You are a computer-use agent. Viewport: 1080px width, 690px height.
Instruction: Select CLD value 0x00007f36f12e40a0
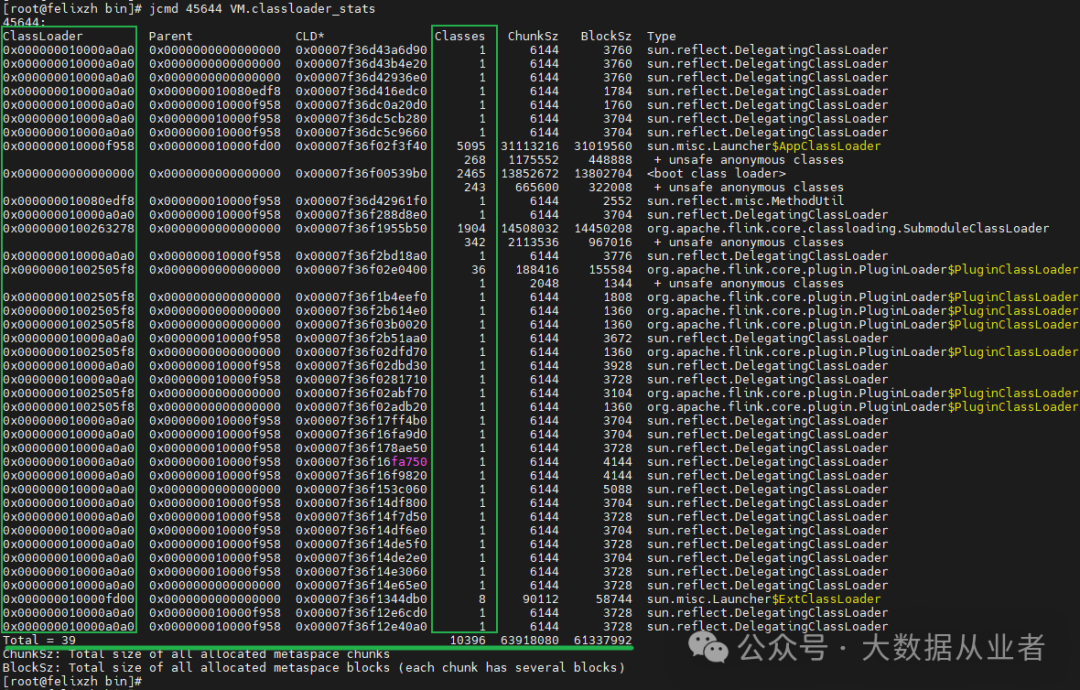pos(361,627)
